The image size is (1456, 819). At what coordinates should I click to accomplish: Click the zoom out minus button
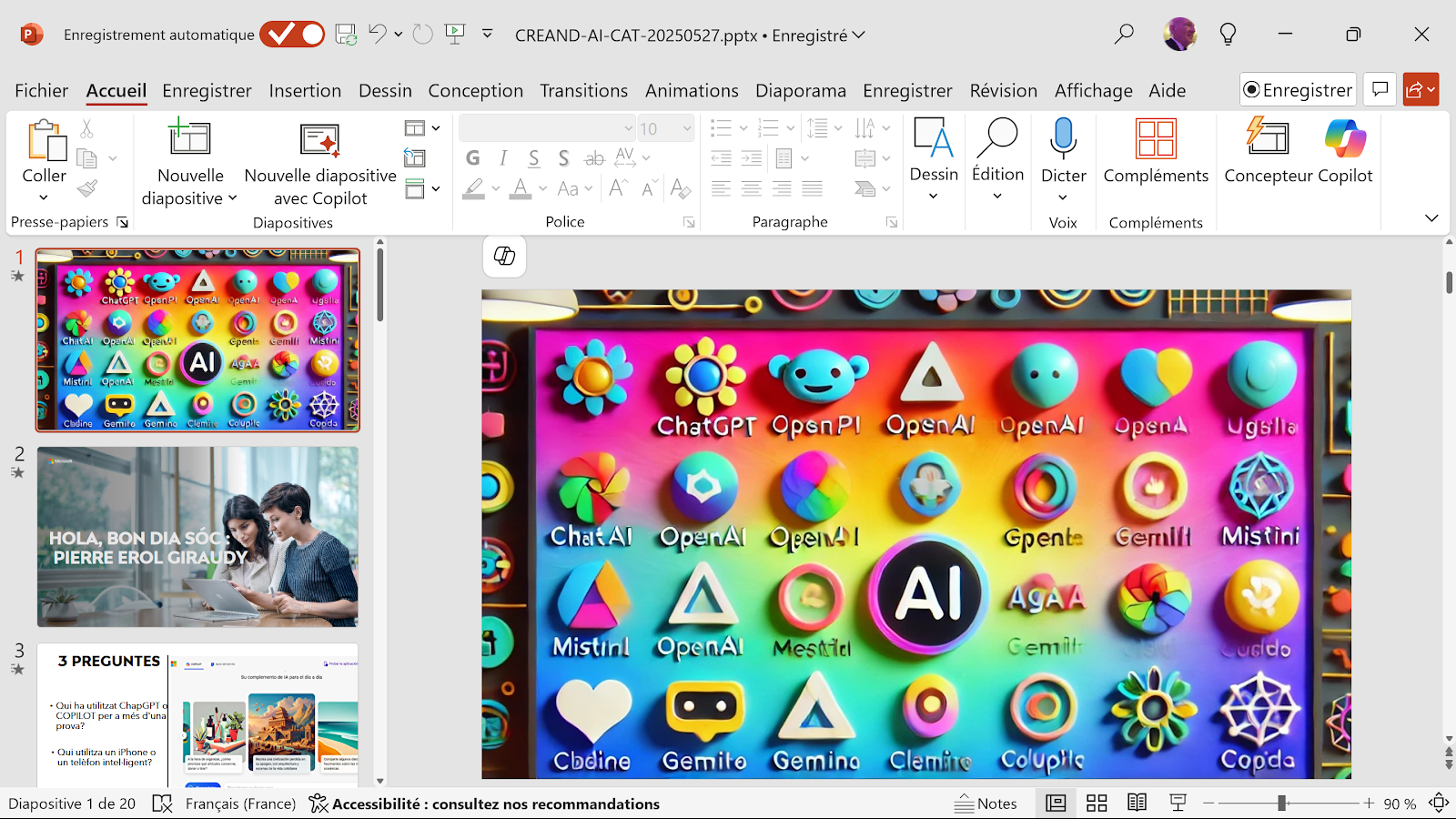tap(1208, 804)
